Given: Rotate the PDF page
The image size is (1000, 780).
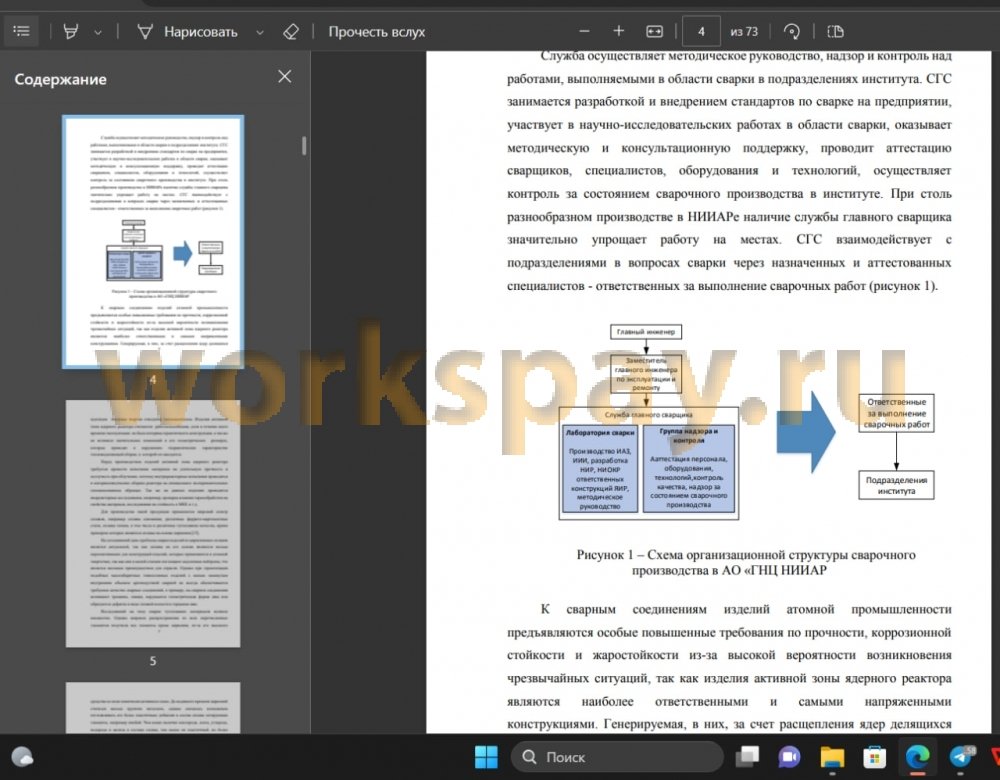Looking at the screenshot, I should (791, 31).
